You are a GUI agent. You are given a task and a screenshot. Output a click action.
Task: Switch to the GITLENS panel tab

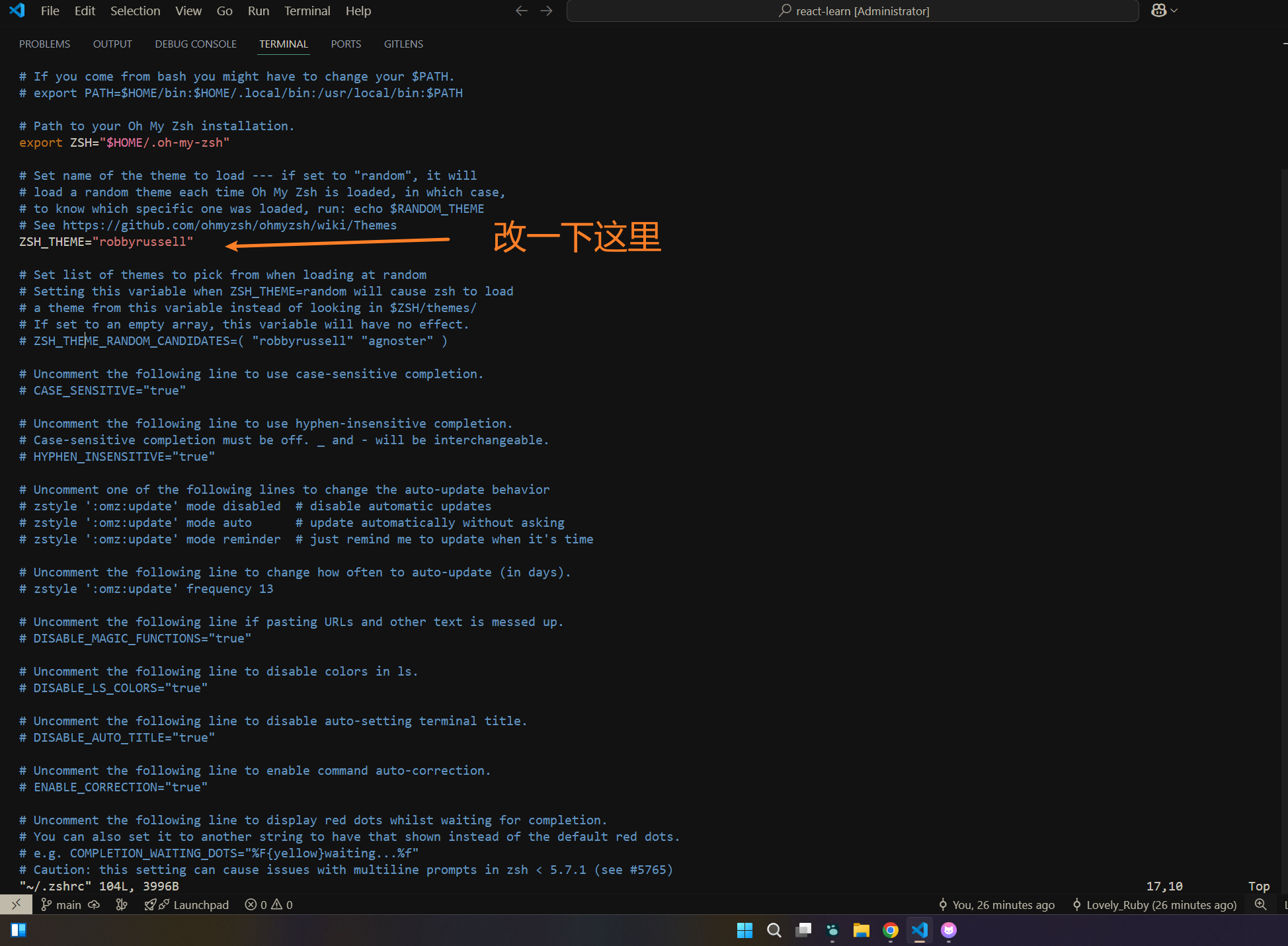[403, 44]
